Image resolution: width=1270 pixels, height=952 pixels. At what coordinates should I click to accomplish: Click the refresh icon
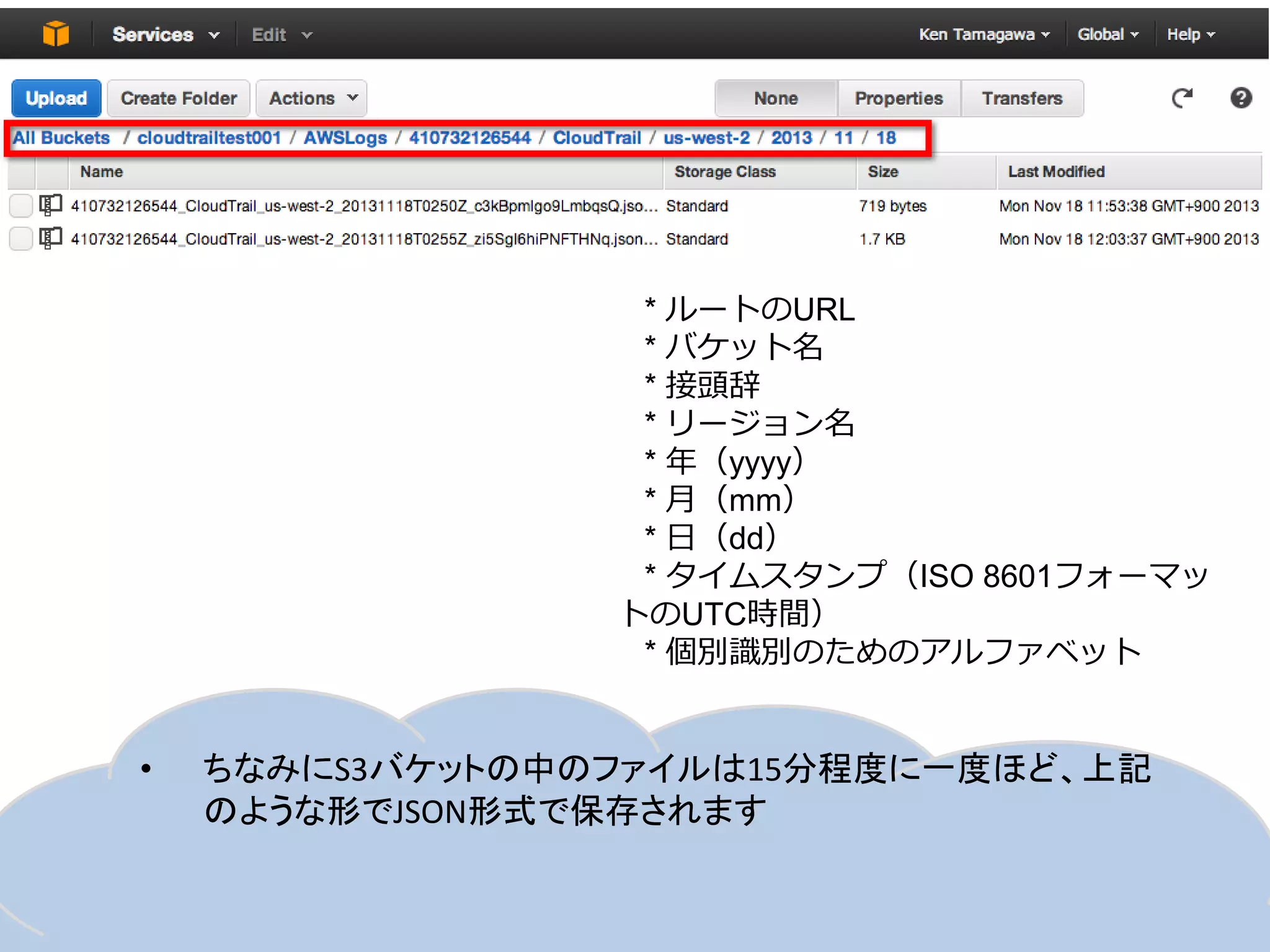coord(1182,98)
